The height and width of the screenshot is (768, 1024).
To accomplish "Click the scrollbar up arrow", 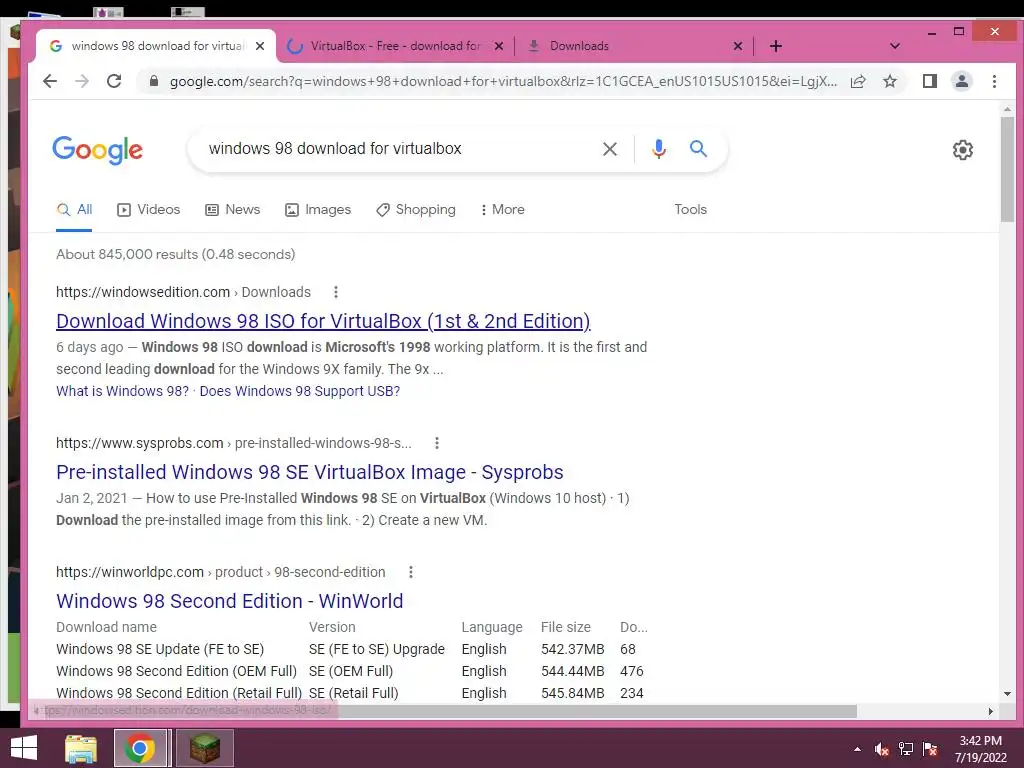I will 1007,109.
